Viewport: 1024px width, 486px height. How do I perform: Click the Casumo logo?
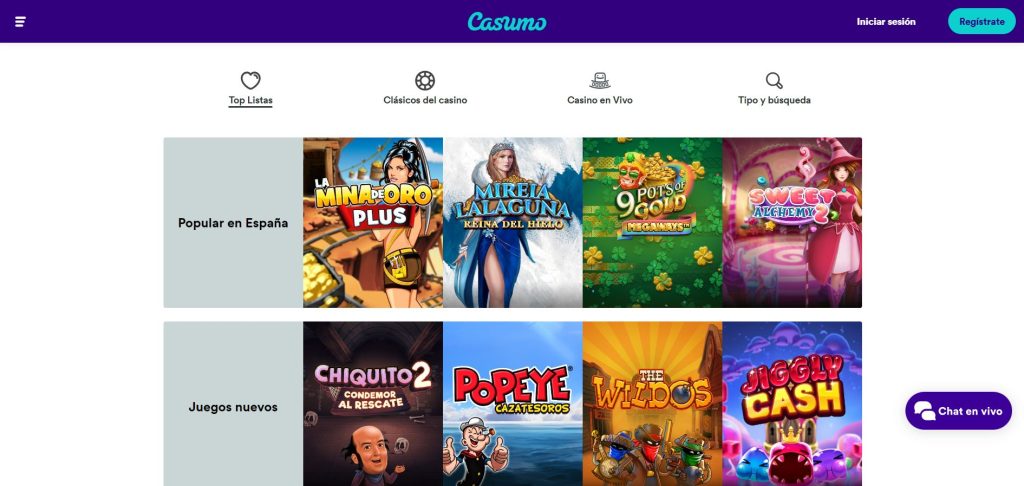point(507,22)
